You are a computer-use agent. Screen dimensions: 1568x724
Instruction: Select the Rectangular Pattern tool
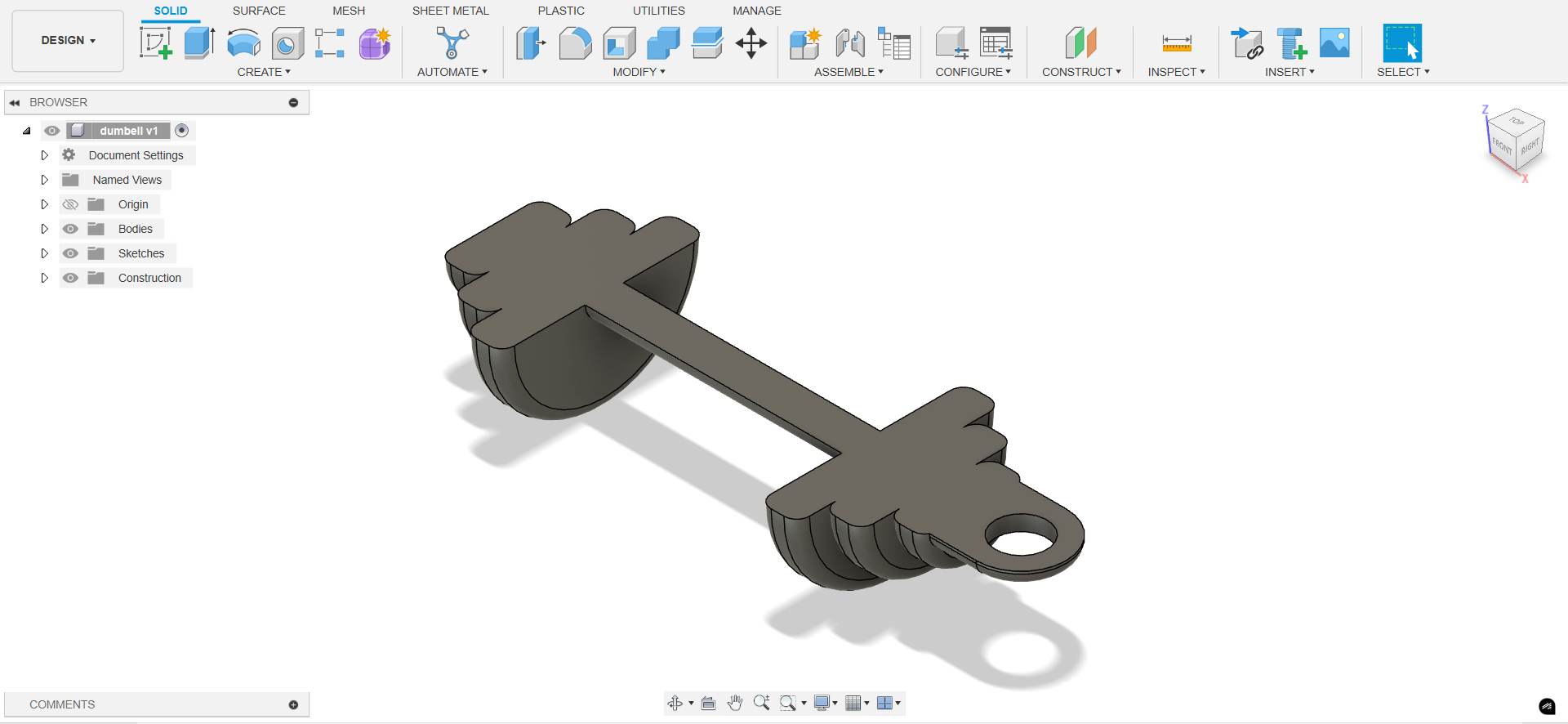coord(330,43)
